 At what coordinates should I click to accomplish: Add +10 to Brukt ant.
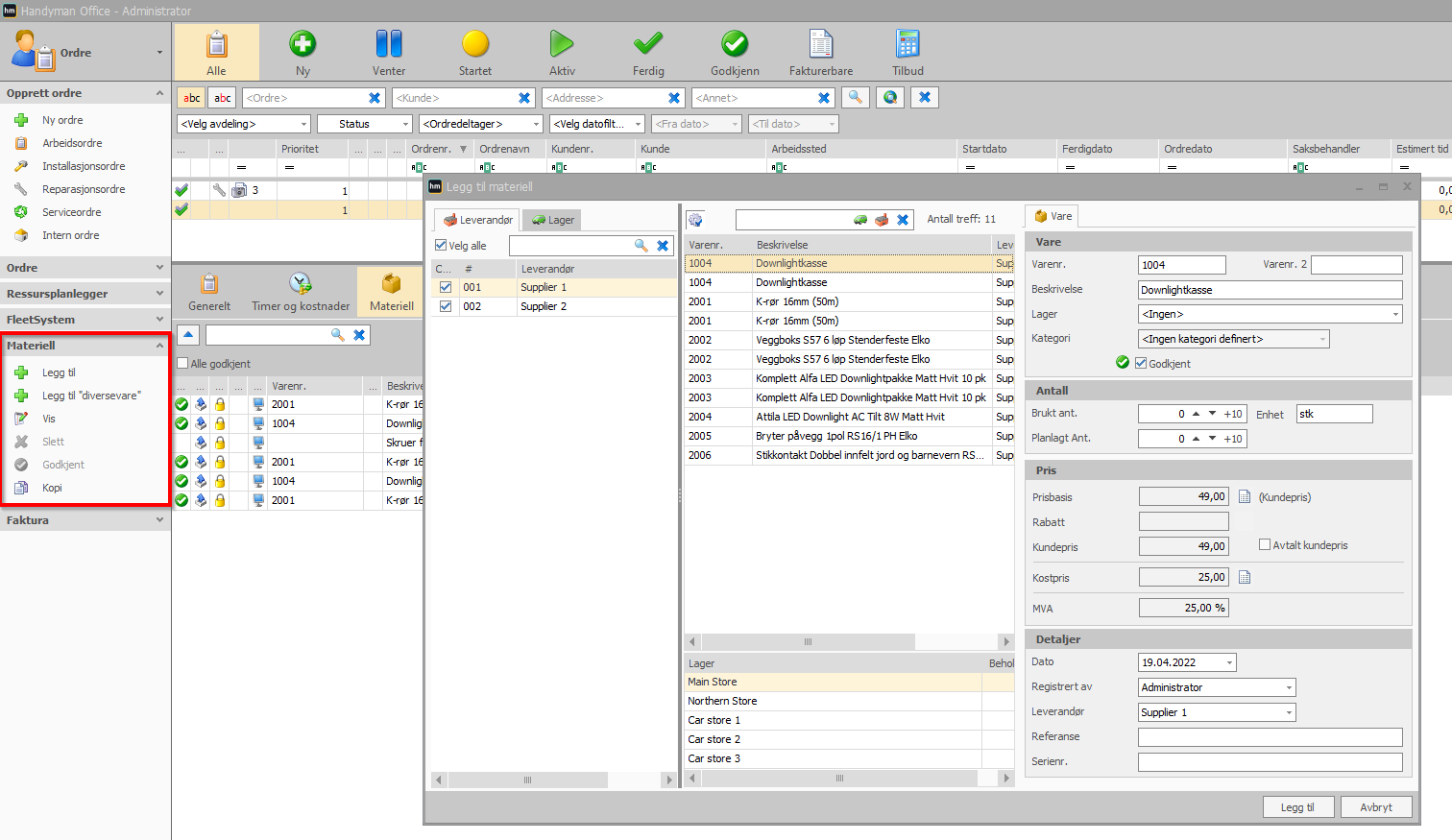(1233, 414)
